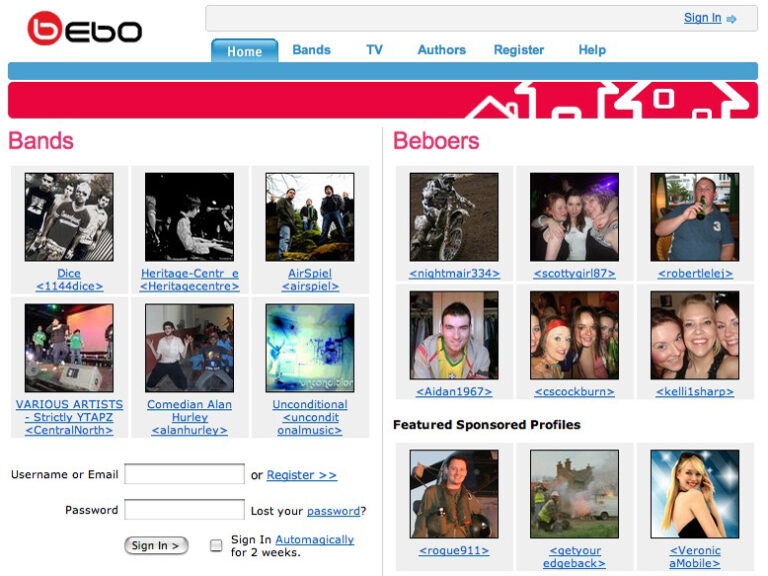Open the VARIOUS ARTISTS stage photo
This screenshot has width=768, height=576.
coord(69,348)
